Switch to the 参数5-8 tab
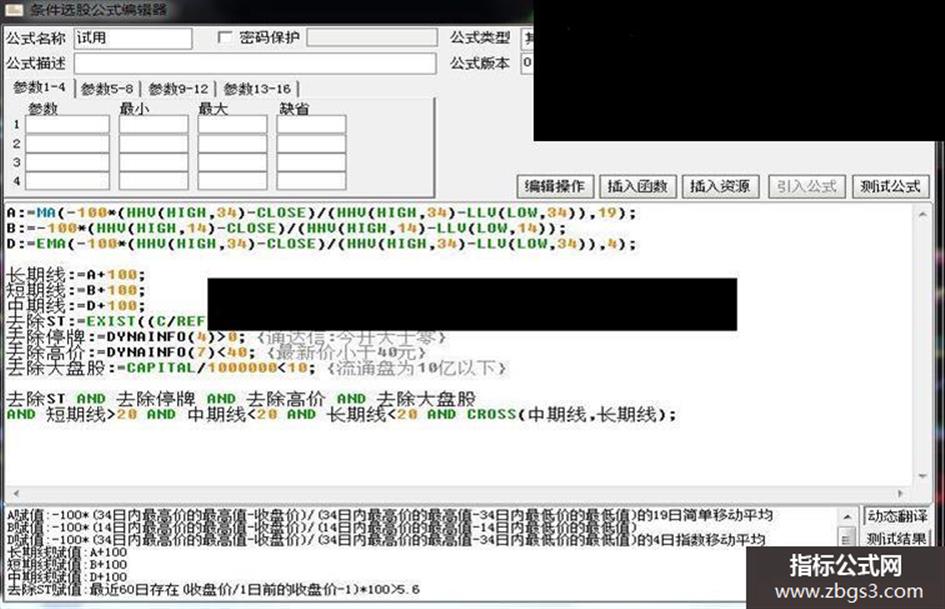Image resolution: width=945 pixels, height=609 pixels. pyautogui.click(x=107, y=89)
